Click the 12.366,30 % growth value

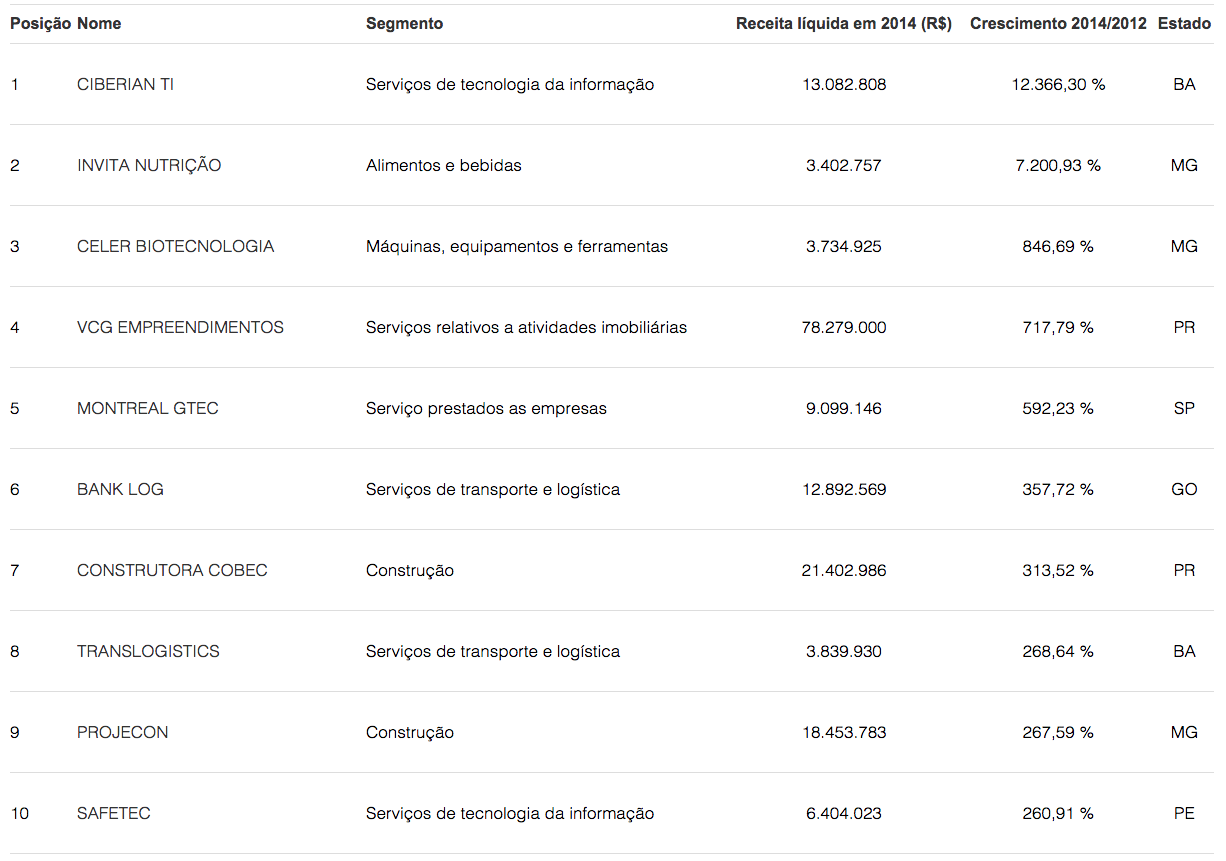pos(1058,85)
